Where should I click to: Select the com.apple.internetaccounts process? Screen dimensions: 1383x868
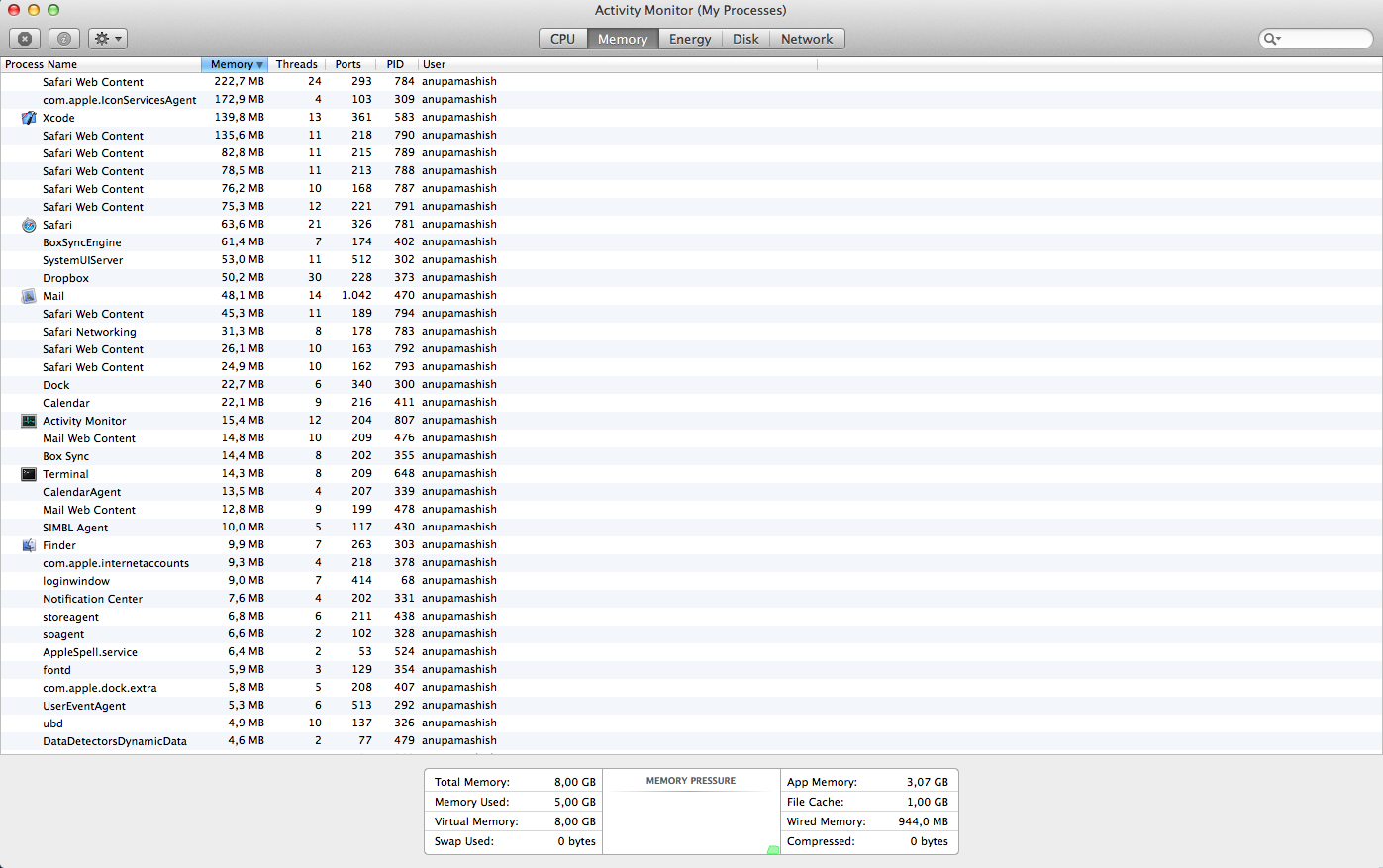pyautogui.click(x=691, y=563)
